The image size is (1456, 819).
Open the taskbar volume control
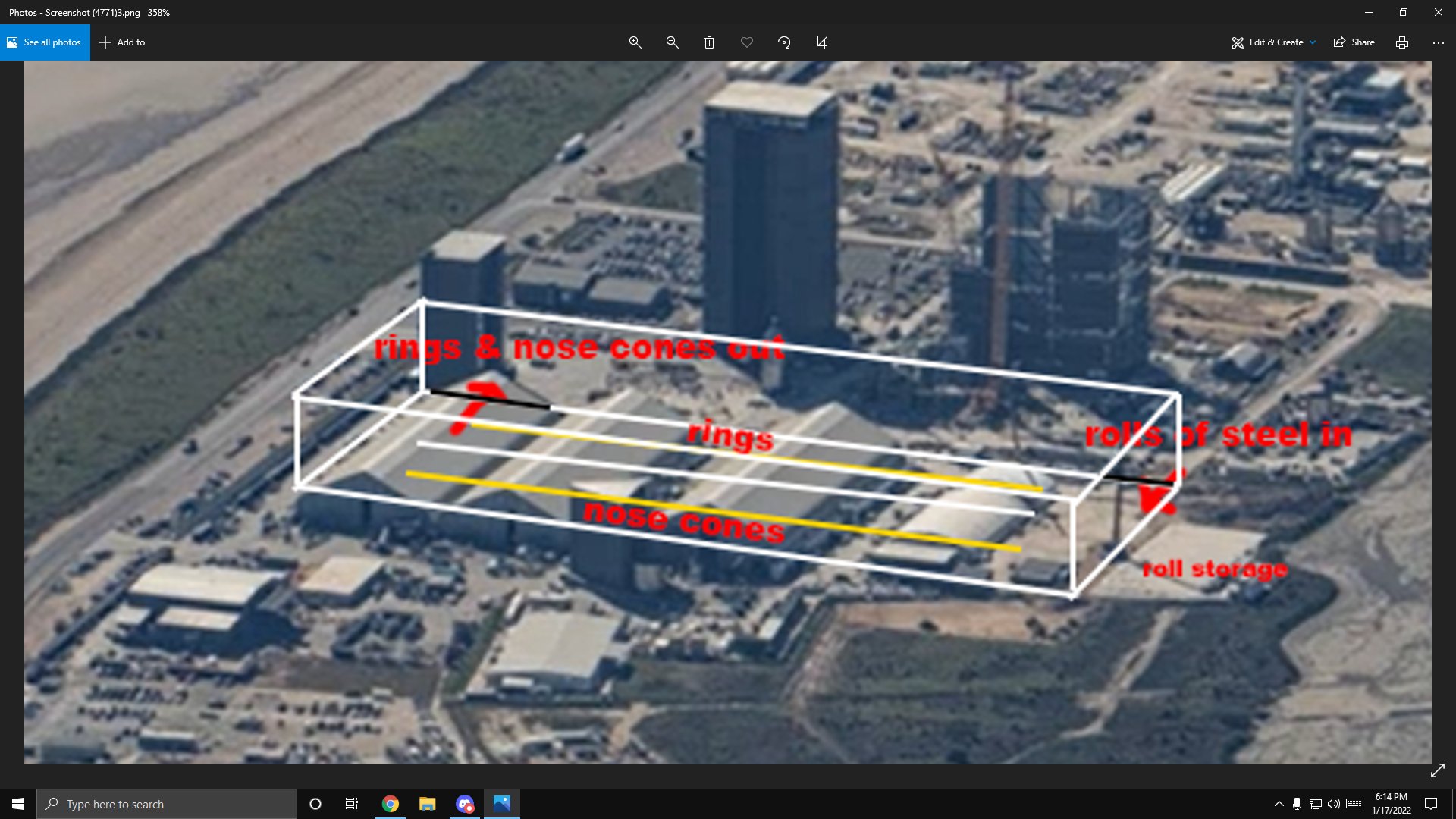pyautogui.click(x=1334, y=804)
